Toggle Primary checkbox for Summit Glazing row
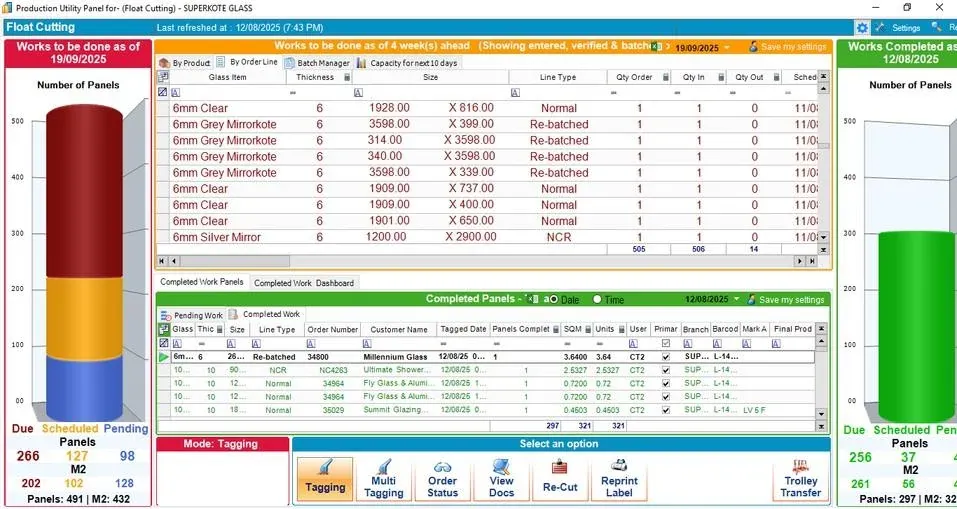This screenshot has width=957, height=509. (x=666, y=411)
